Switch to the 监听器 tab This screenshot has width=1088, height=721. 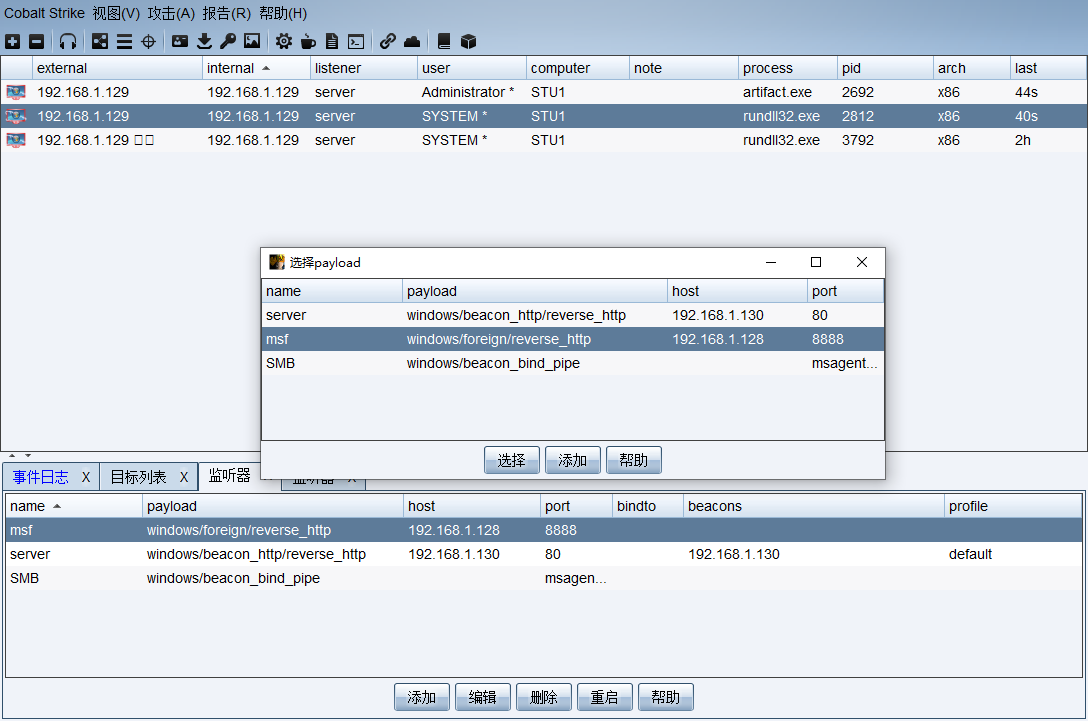pos(229,475)
